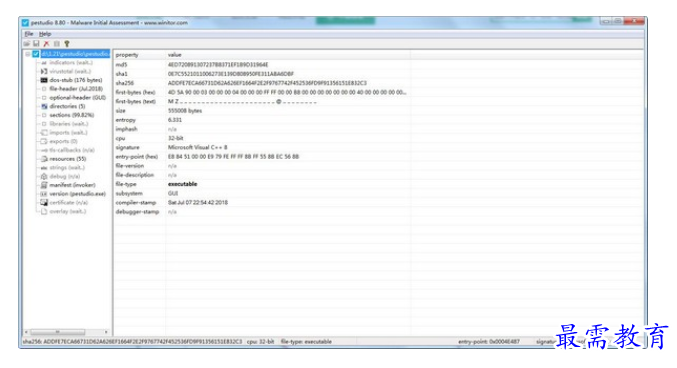Click the property column header
Image resolution: width=677 pixels, height=368 pixels.
pyautogui.click(x=139, y=55)
